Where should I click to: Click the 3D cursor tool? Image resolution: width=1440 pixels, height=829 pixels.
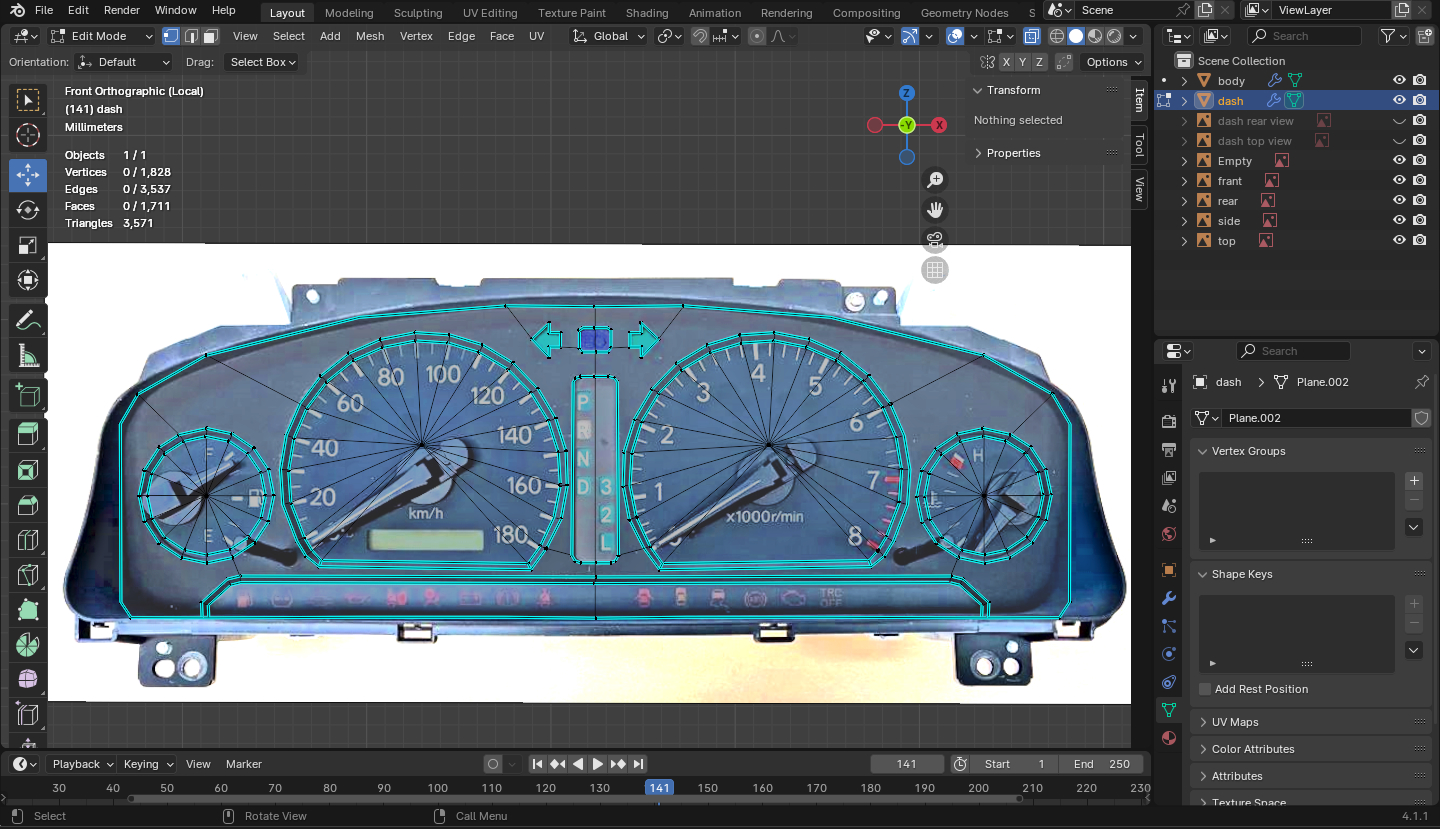(28, 135)
